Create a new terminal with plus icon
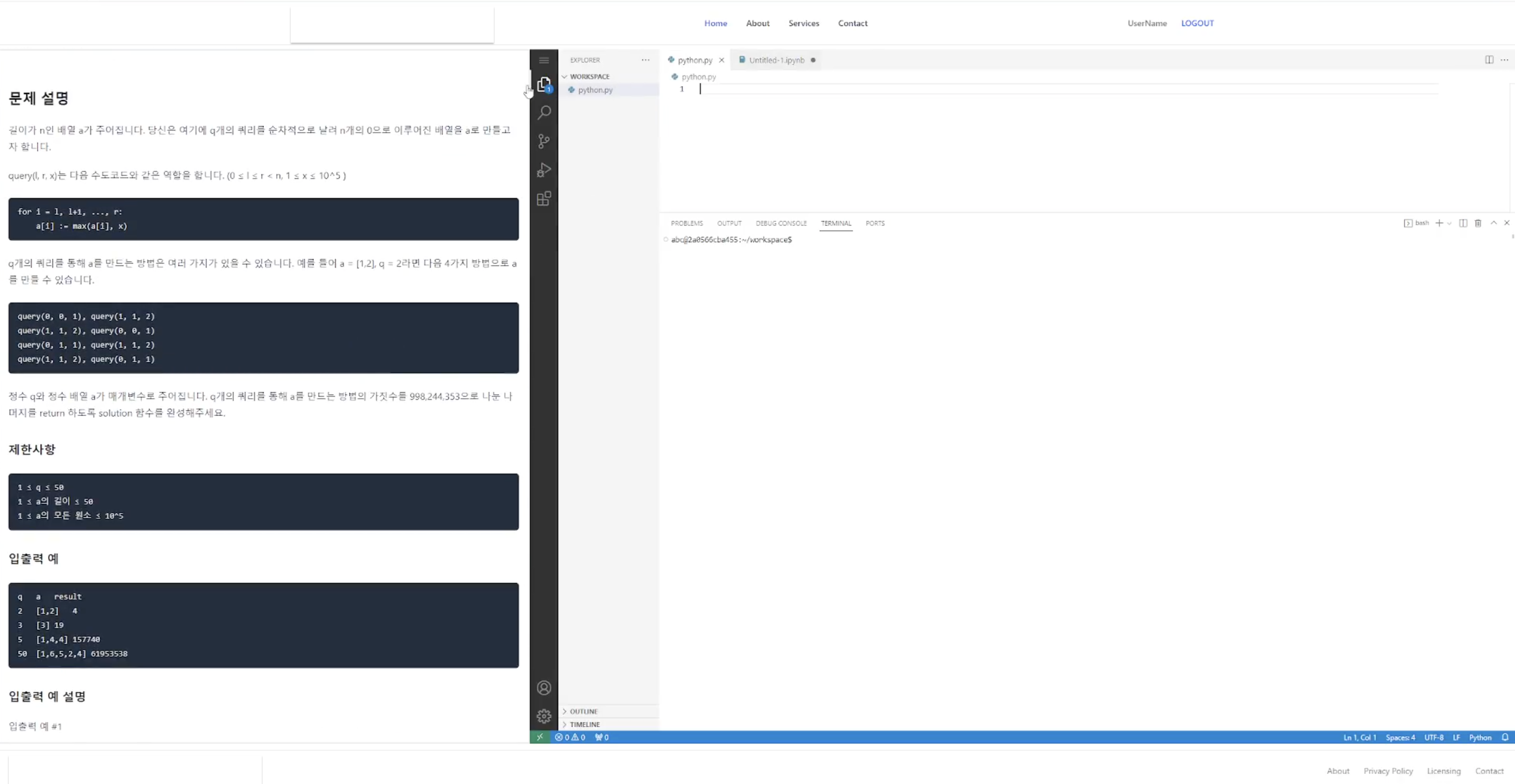Viewport: 1515px width, 784px height. [x=1439, y=223]
